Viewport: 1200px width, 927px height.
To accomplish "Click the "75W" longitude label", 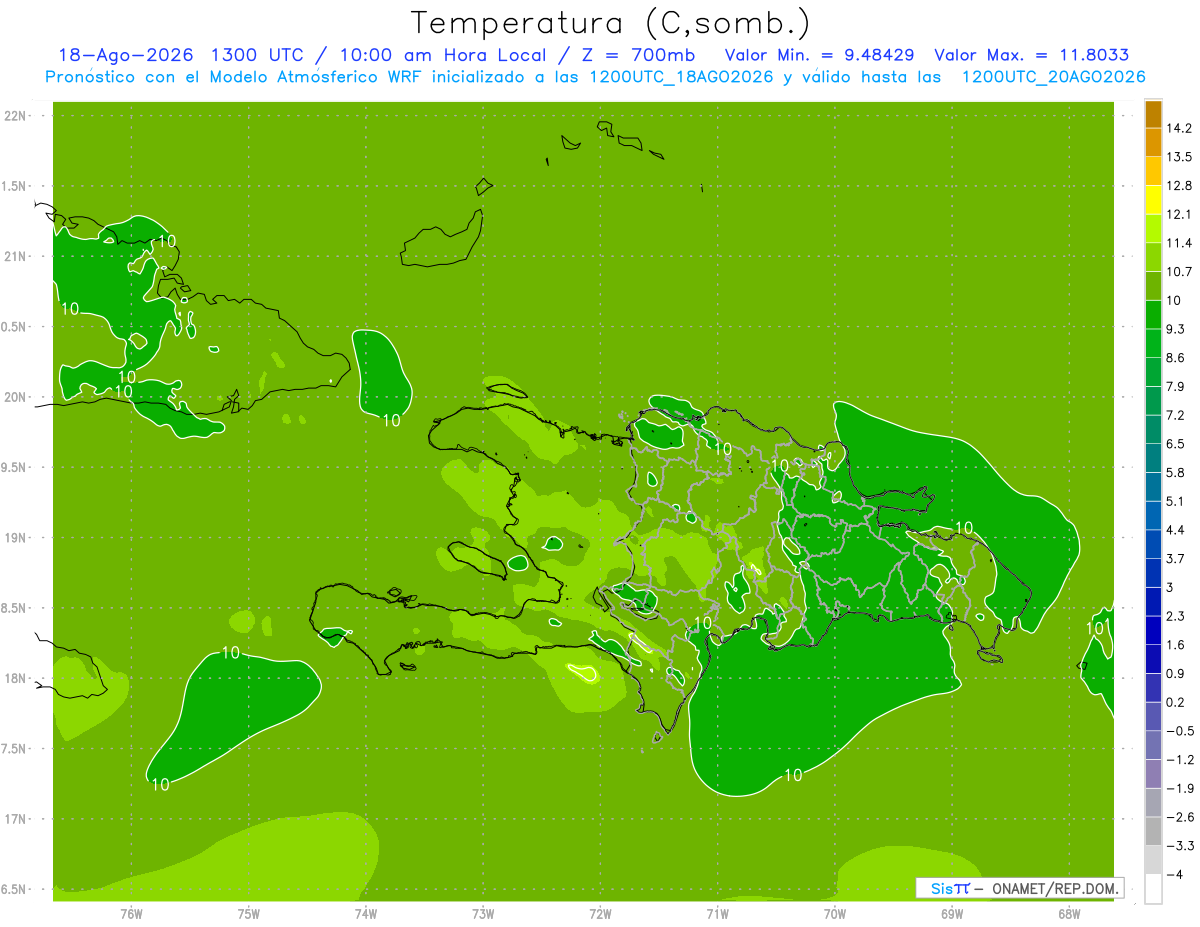I will tap(249, 915).
